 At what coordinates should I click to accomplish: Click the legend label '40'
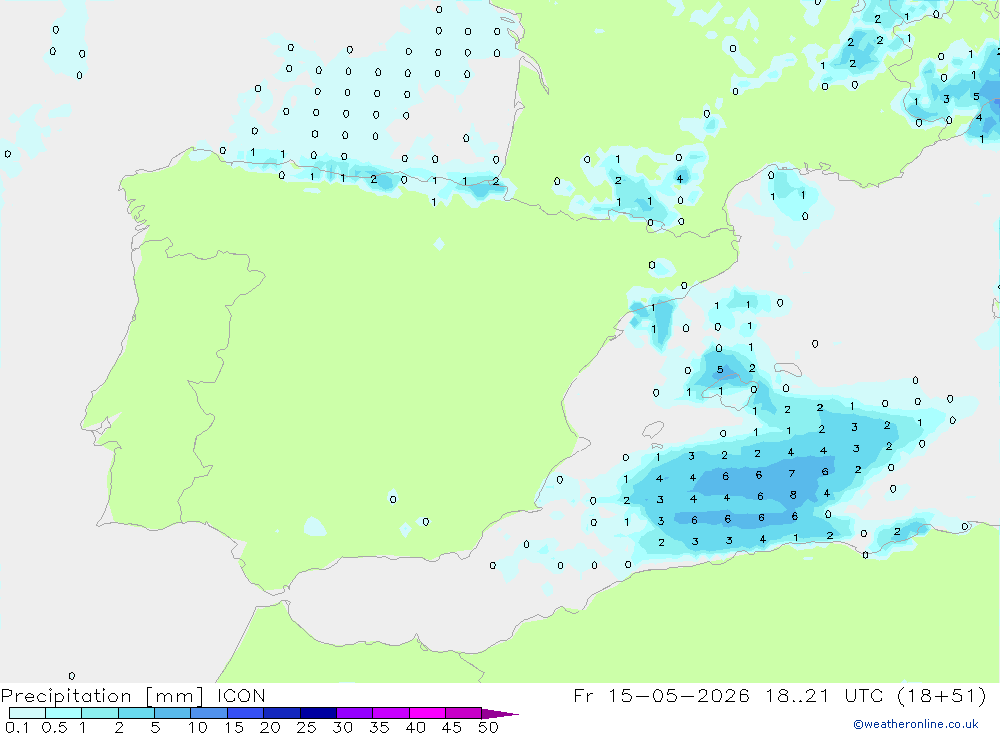coord(415,727)
